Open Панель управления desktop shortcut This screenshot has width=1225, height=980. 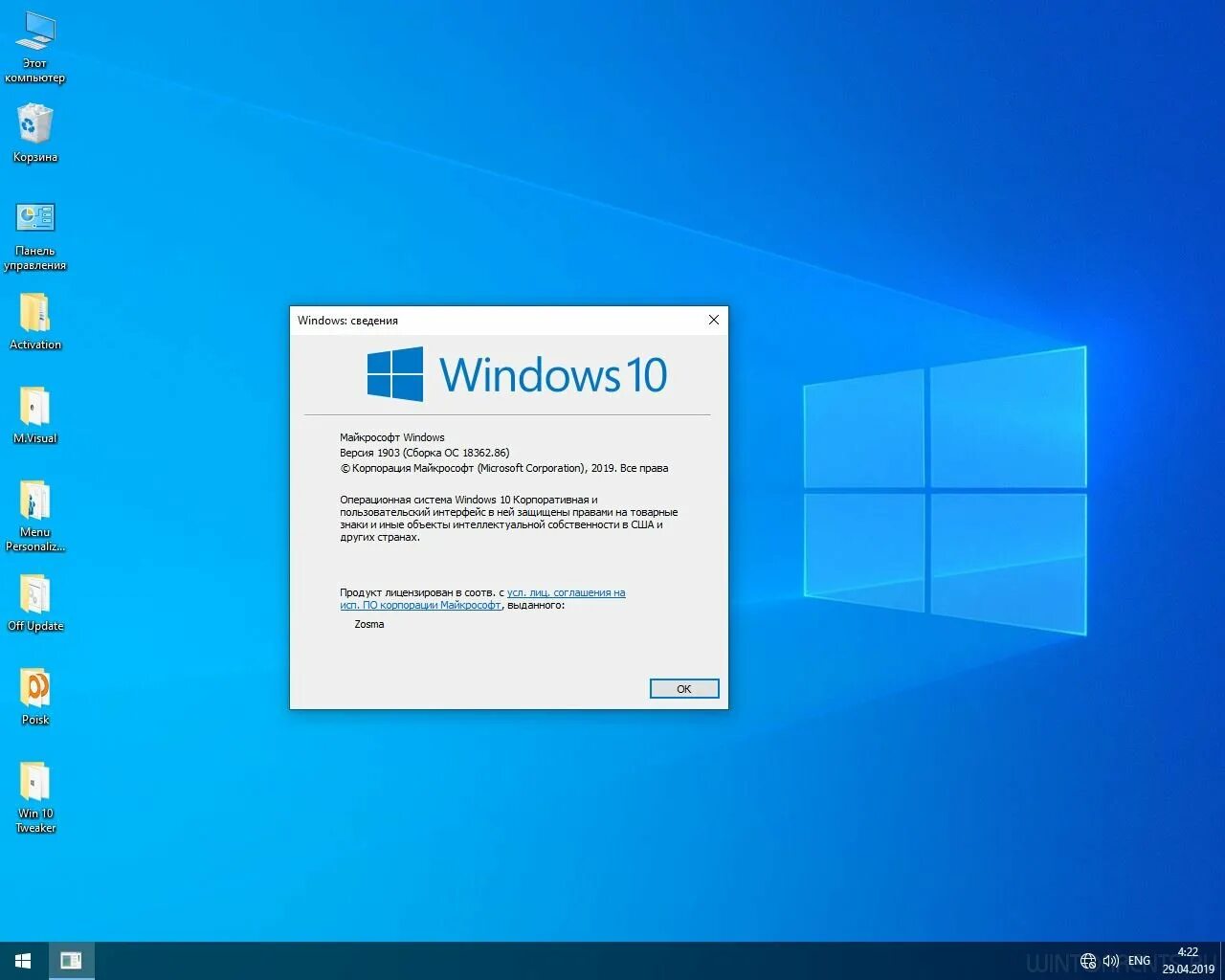point(35,235)
